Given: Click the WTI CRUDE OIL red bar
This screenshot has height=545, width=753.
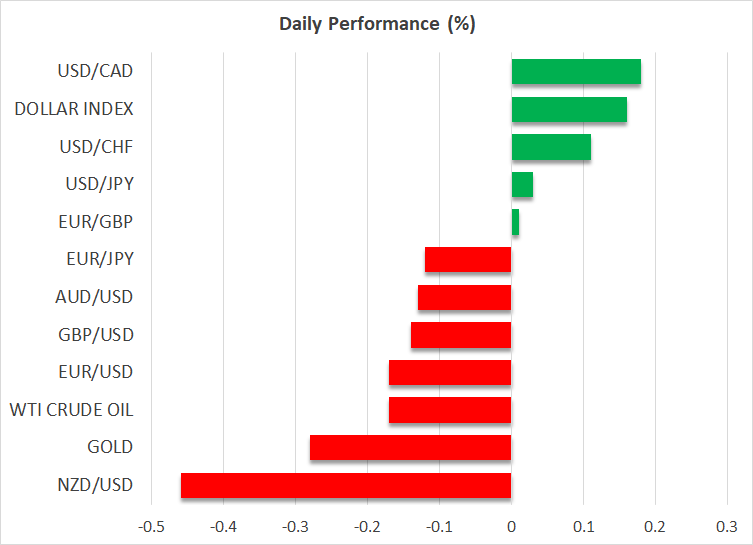Looking at the screenshot, I should [450, 410].
